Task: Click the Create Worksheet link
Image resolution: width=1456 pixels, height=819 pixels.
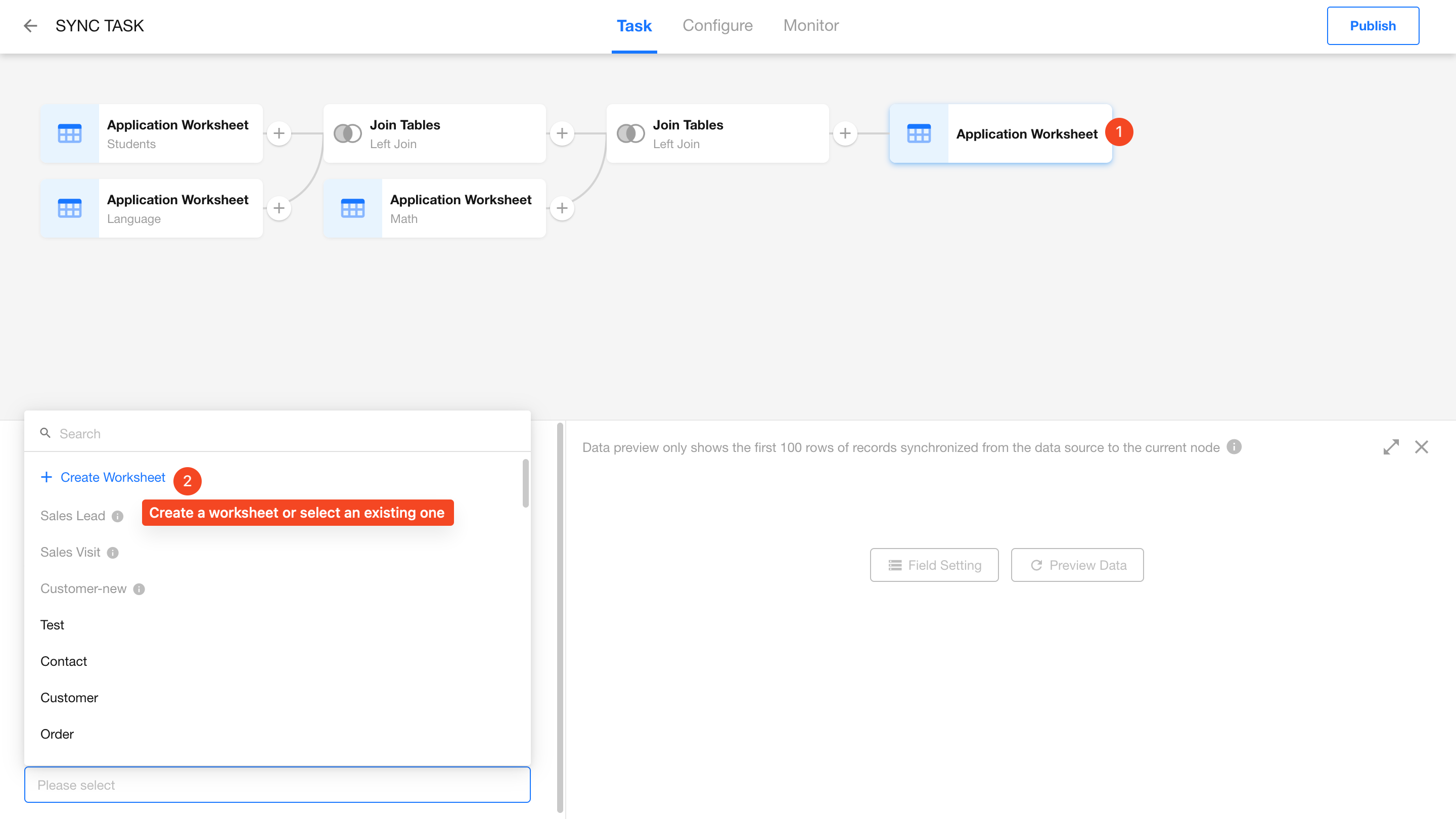Action: tap(112, 478)
